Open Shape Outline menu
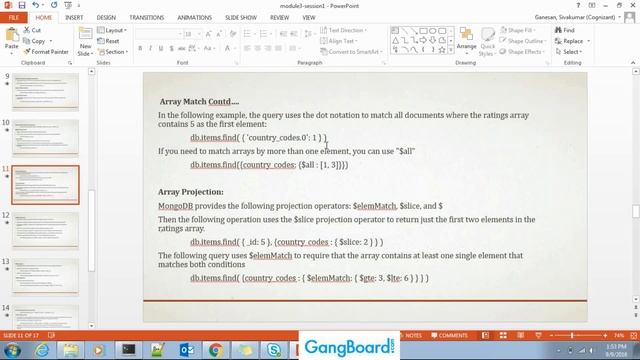Viewport: 640px width, 360px height. point(522,41)
